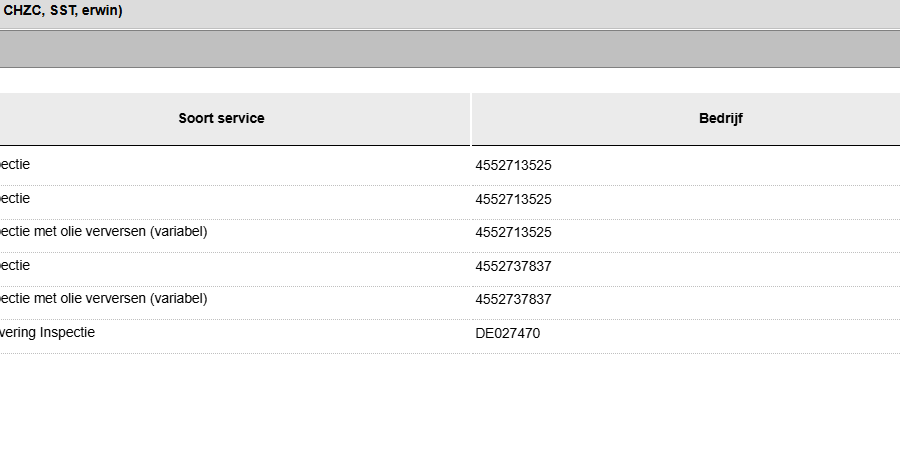The width and height of the screenshot is (900, 456).
Task: Click the Soort service column header
Action: [221, 118]
